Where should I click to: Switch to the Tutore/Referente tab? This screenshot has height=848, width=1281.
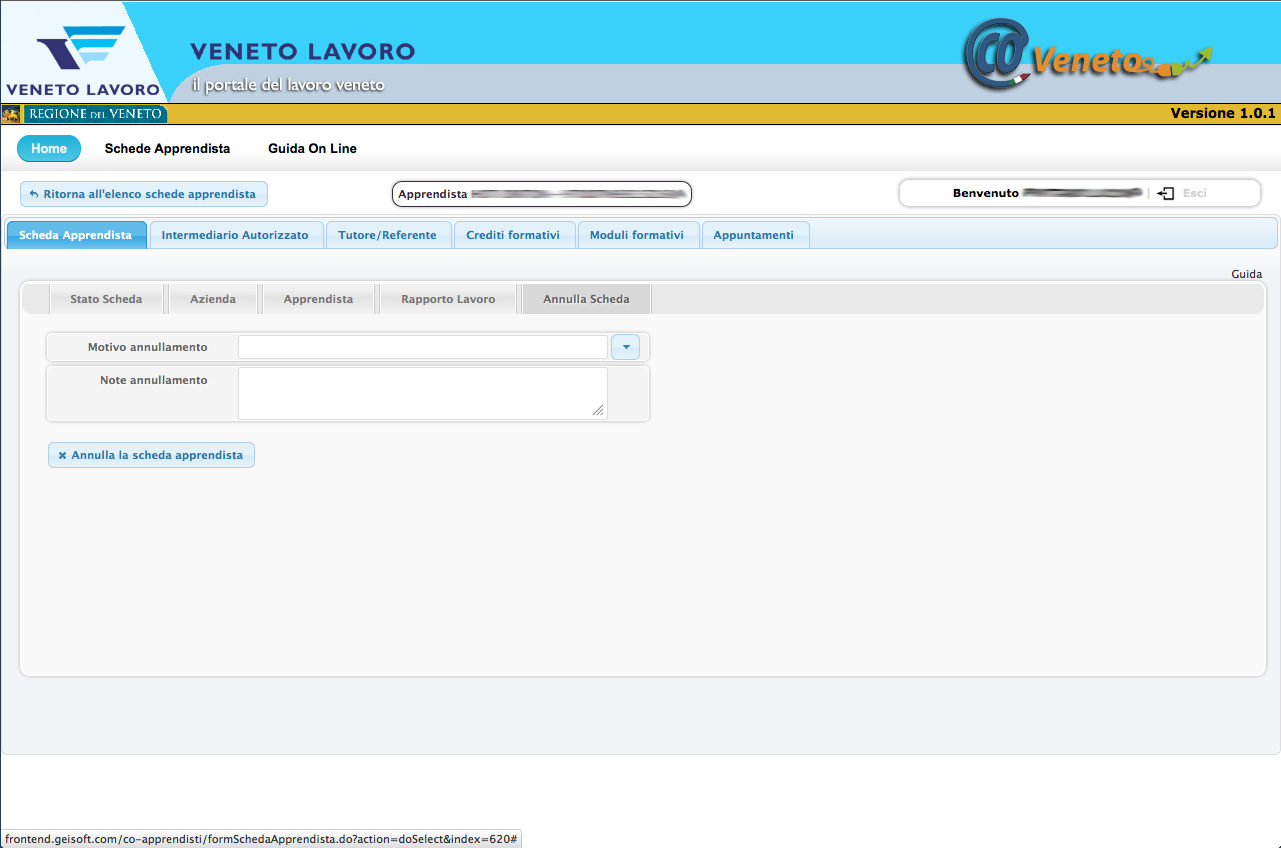387,235
